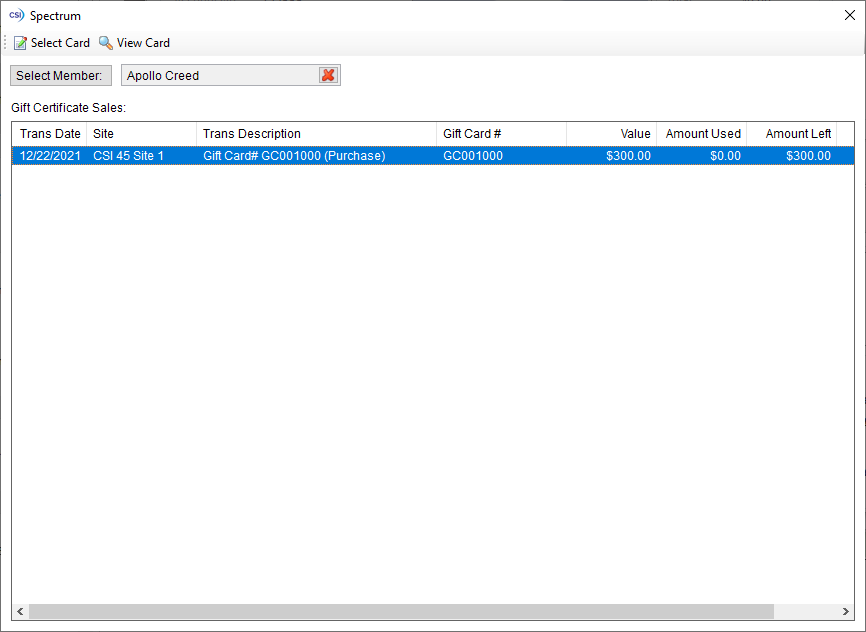Image resolution: width=866 pixels, height=632 pixels.
Task: Sort by Trans Date column header
Action: tap(50, 134)
